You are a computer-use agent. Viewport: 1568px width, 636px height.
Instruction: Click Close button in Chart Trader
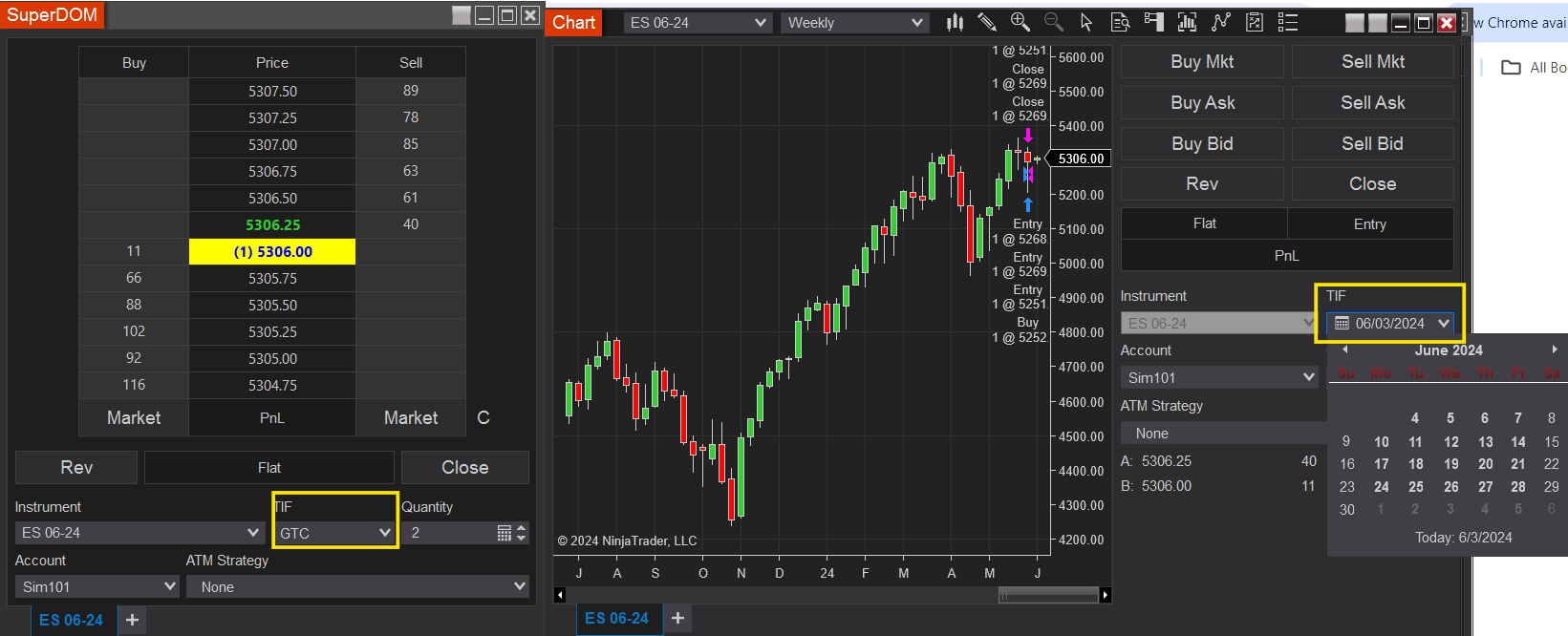tap(1373, 183)
